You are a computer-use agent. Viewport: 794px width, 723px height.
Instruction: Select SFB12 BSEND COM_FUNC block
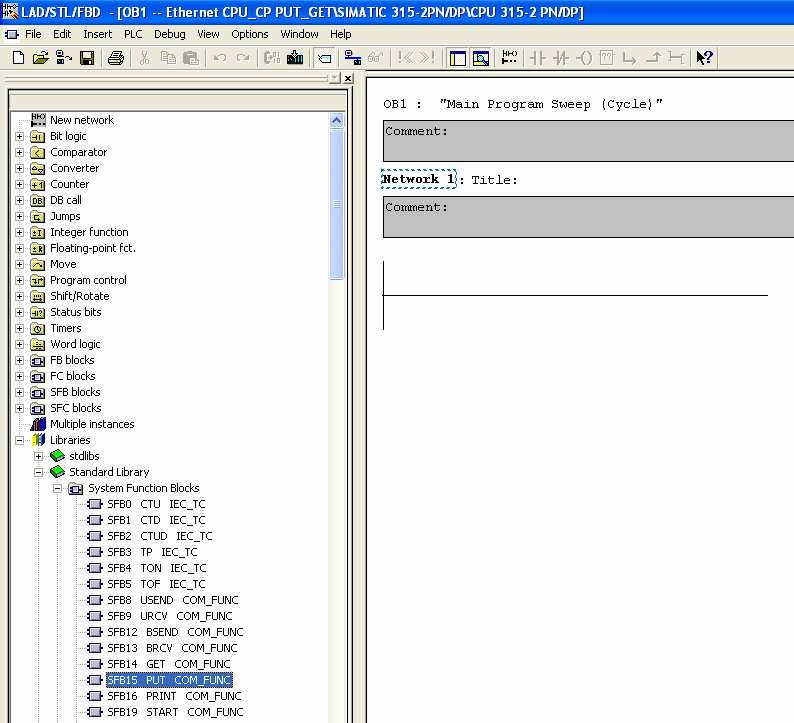click(175, 632)
